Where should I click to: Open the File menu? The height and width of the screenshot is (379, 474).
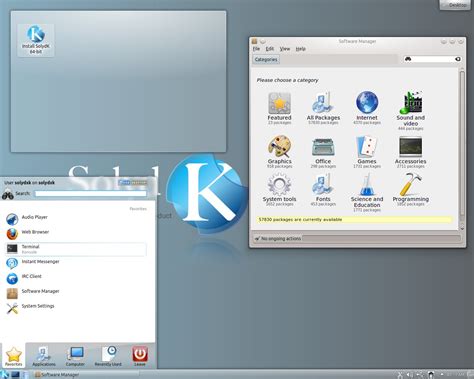tap(256, 49)
